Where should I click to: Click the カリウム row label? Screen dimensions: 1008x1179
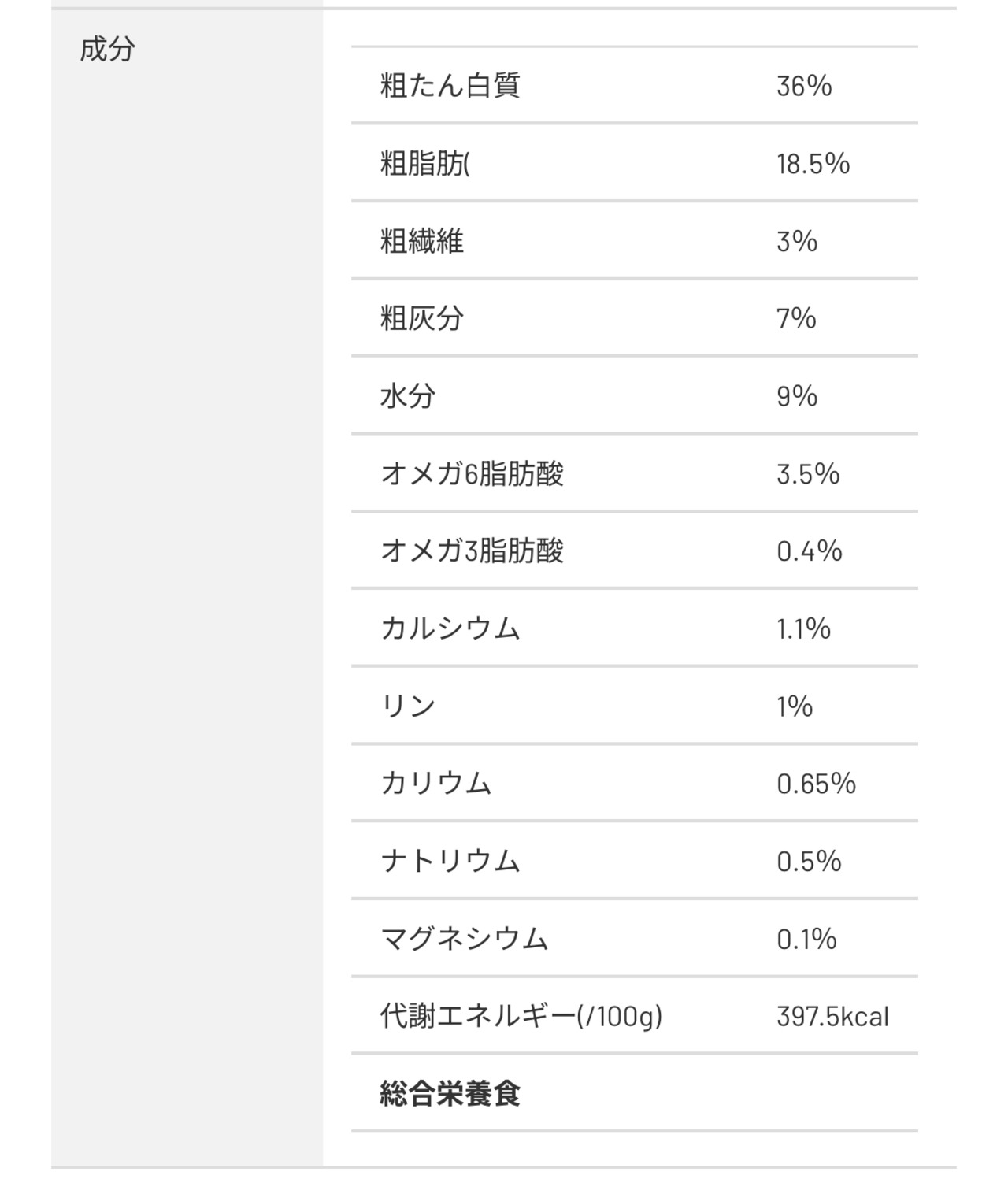pyautogui.click(x=435, y=783)
